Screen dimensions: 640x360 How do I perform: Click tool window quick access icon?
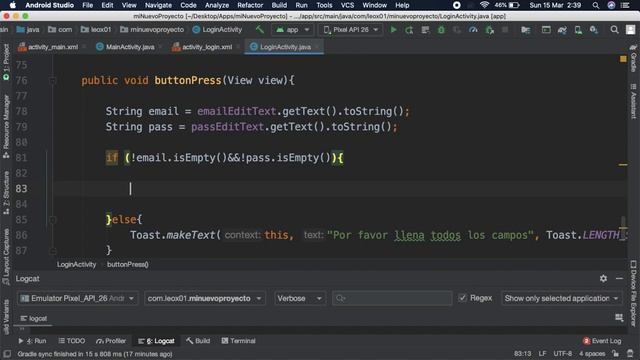pyautogui.click(x=7, y=353)
